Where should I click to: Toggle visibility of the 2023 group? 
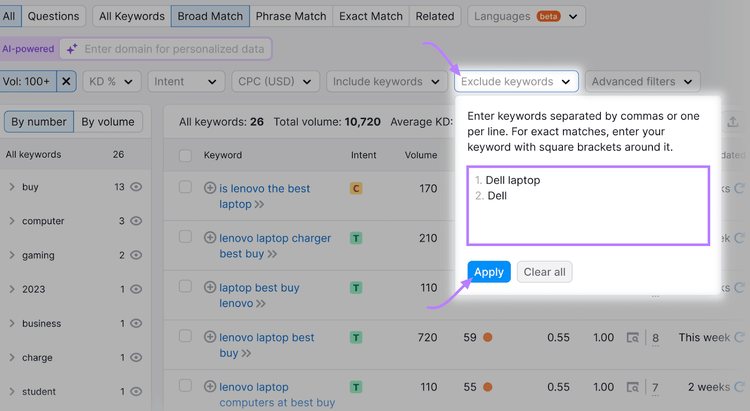click(136, 289)
